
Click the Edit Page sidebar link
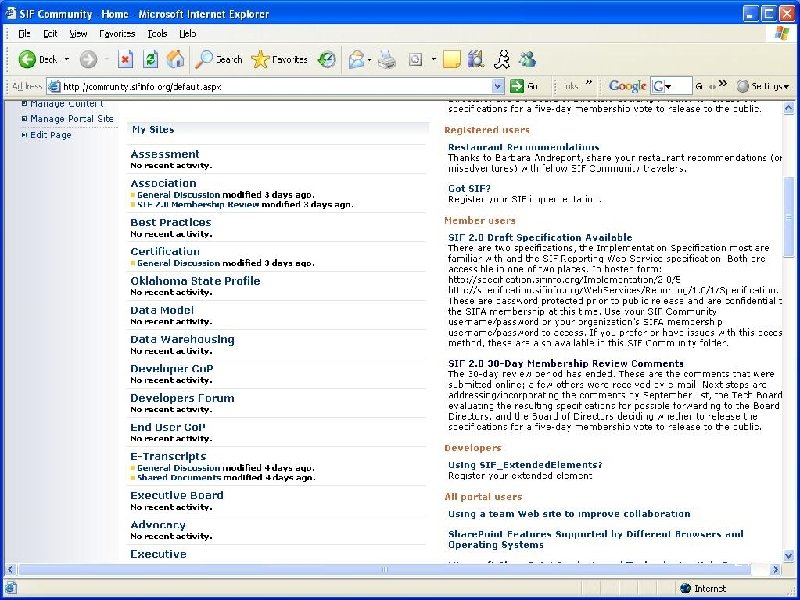point(51,135)
